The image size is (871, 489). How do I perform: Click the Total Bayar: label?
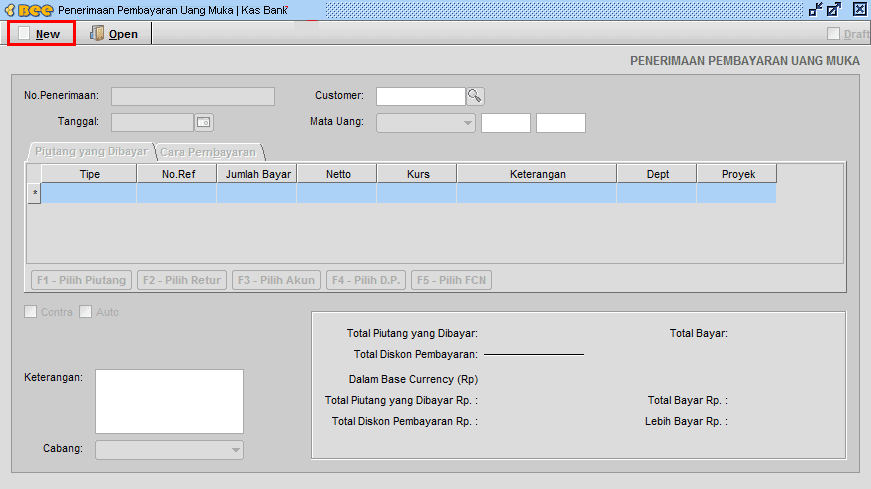click(699, 333)
